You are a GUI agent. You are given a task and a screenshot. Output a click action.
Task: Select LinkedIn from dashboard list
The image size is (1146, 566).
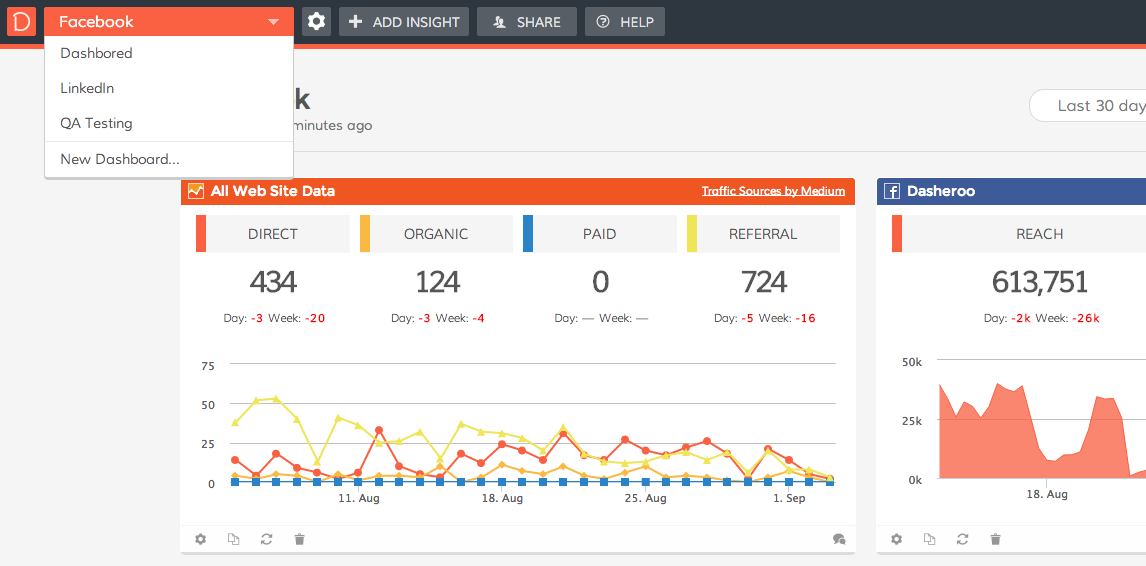tap(169, 88)
